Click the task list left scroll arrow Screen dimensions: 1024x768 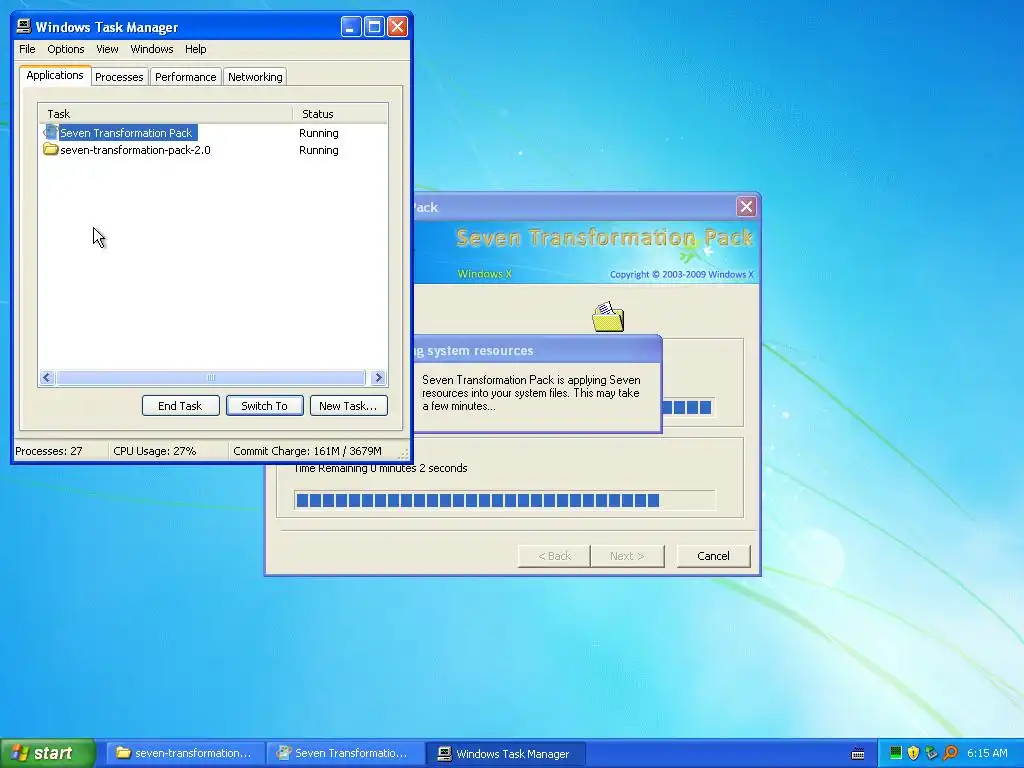pos(47,377)
